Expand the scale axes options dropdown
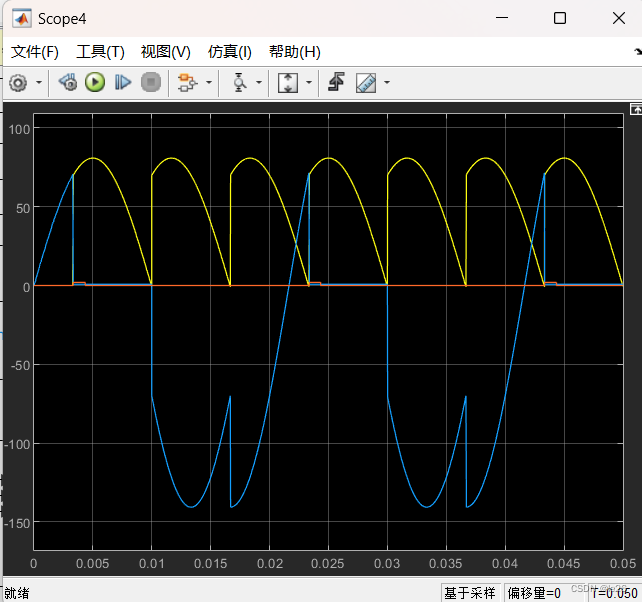Screen dimensions: 642x602 (309, 83)
